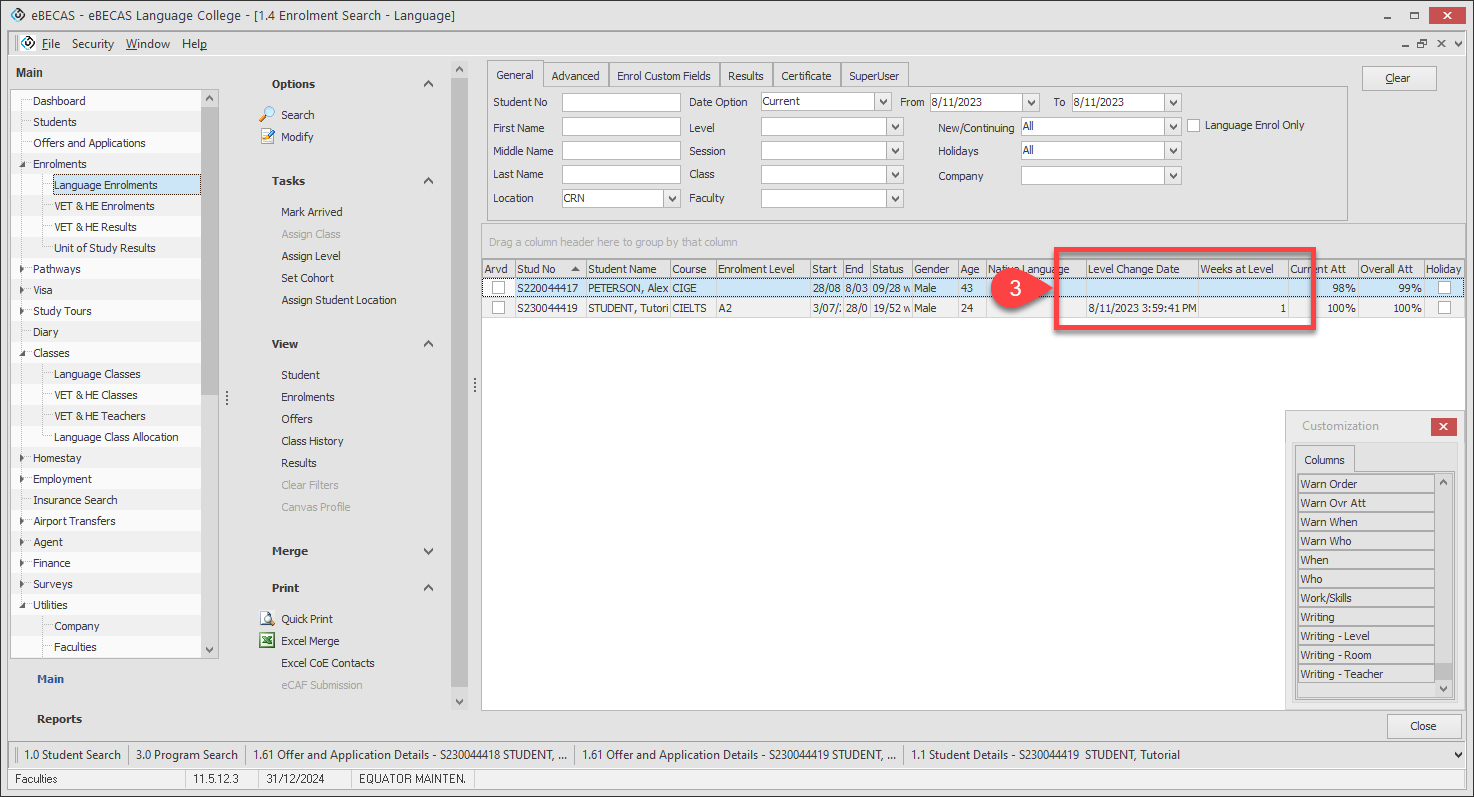Click the Excel Merge icon

(x=267, y=641)
